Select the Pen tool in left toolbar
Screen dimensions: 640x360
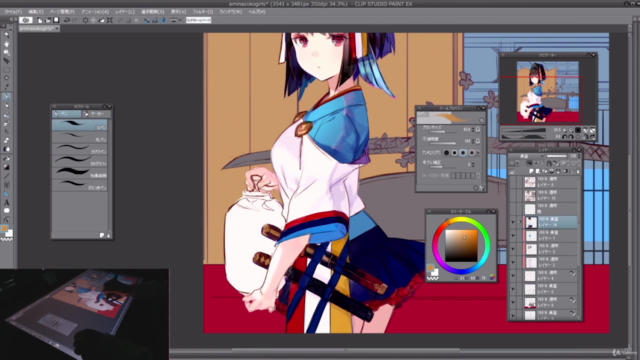click(6, 97)
